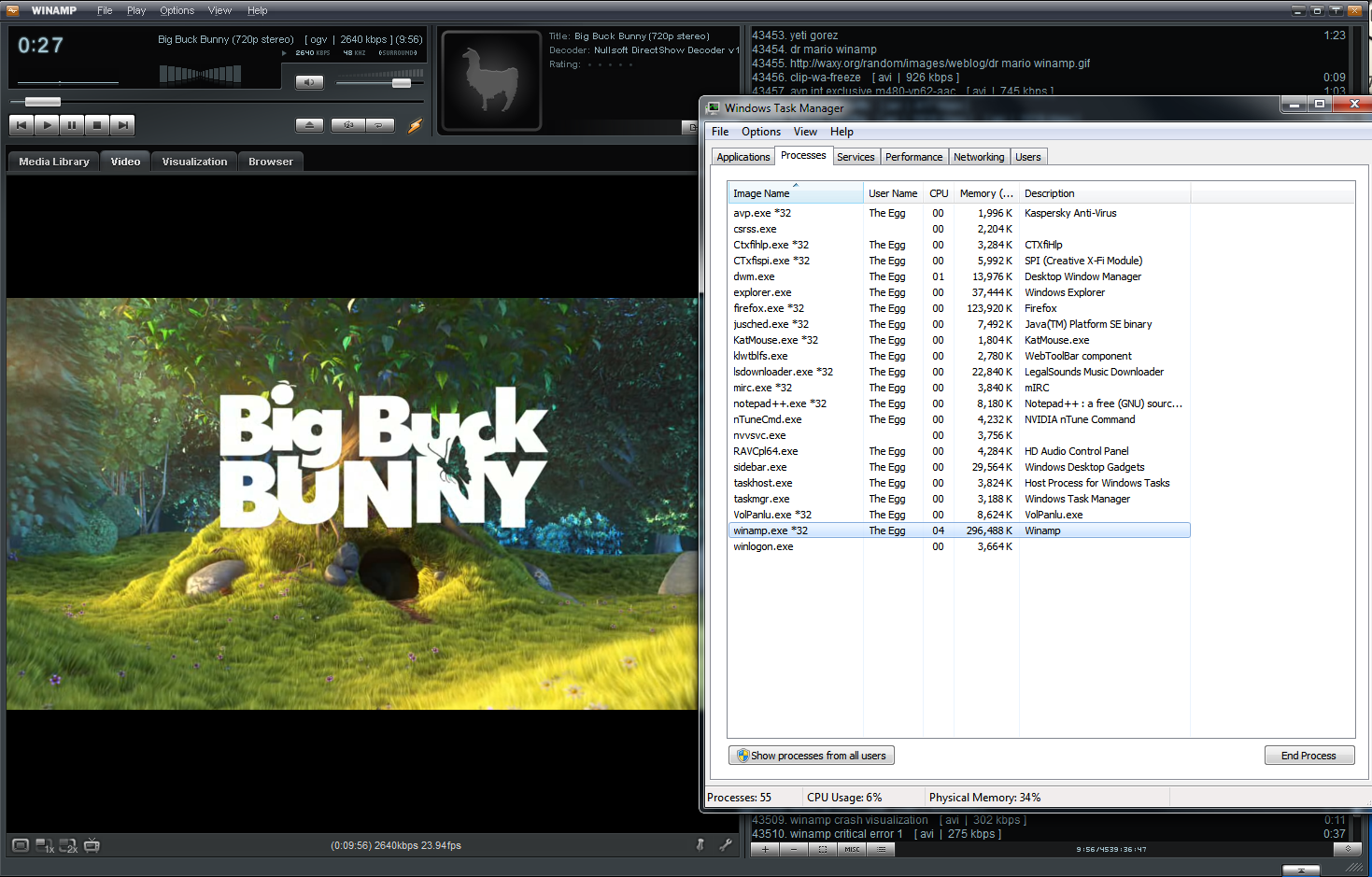This screenshot has height=877, width=1372.
Task: Click the TV icon in video bar
Action: click(x=92, y=845)
